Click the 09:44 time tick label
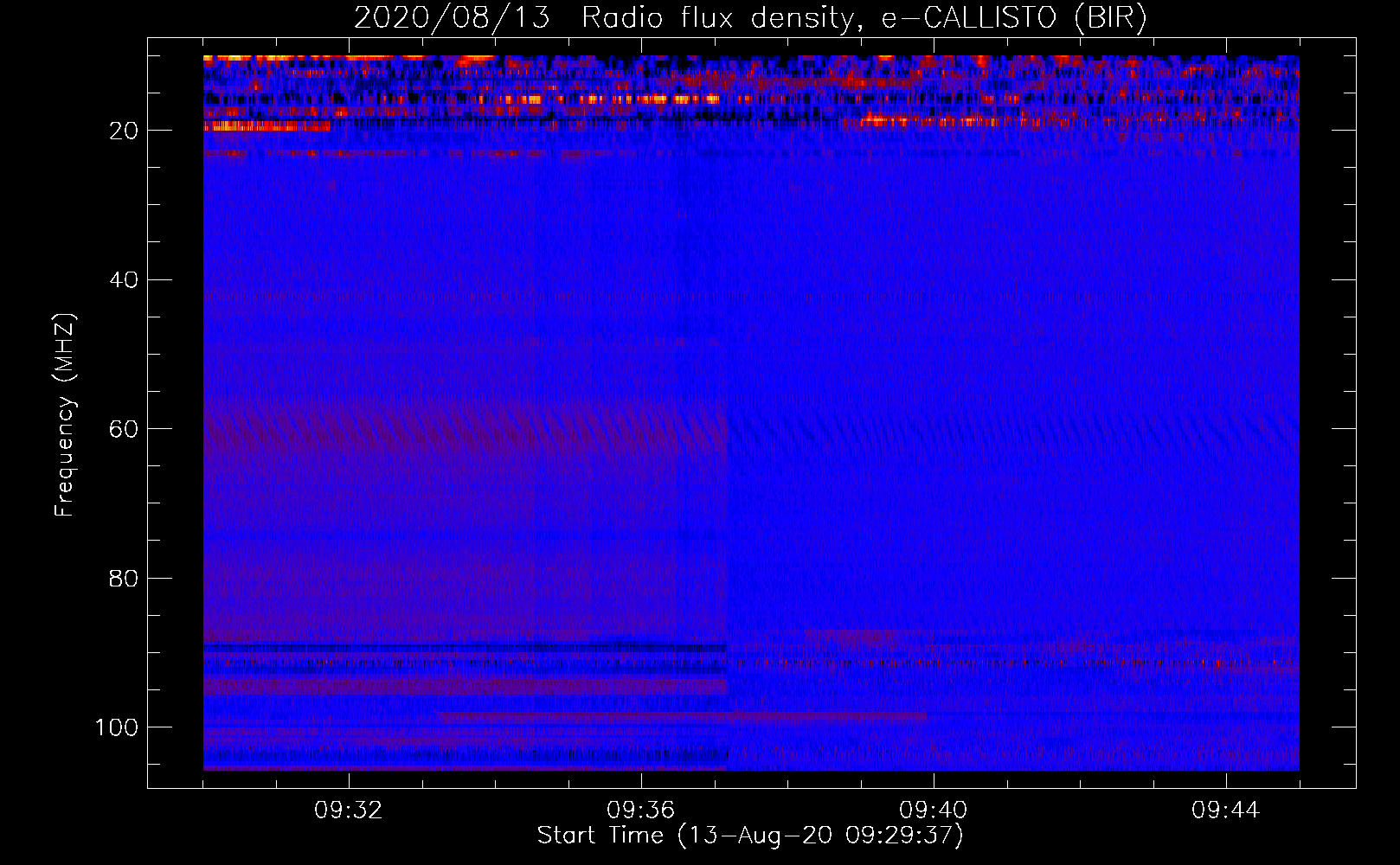This screenshot has width=1400, height=865. 1225,811
